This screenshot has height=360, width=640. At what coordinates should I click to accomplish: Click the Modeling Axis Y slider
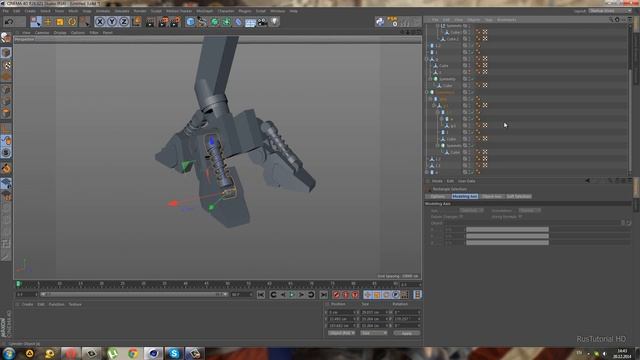[x=507, y=236]
